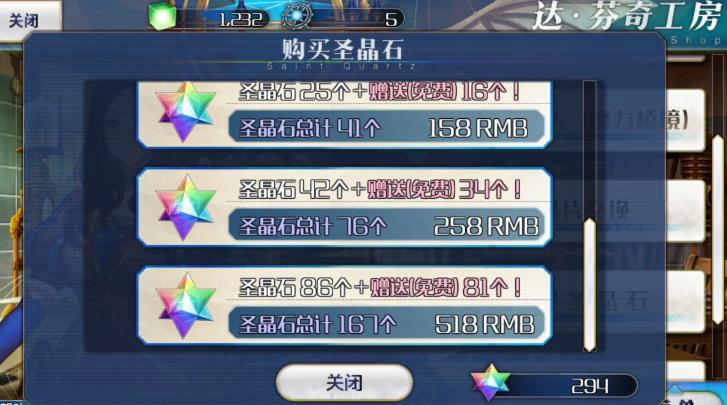
Task: Click the 购买圣晶石 dialog title
Action: click(343, 50)
